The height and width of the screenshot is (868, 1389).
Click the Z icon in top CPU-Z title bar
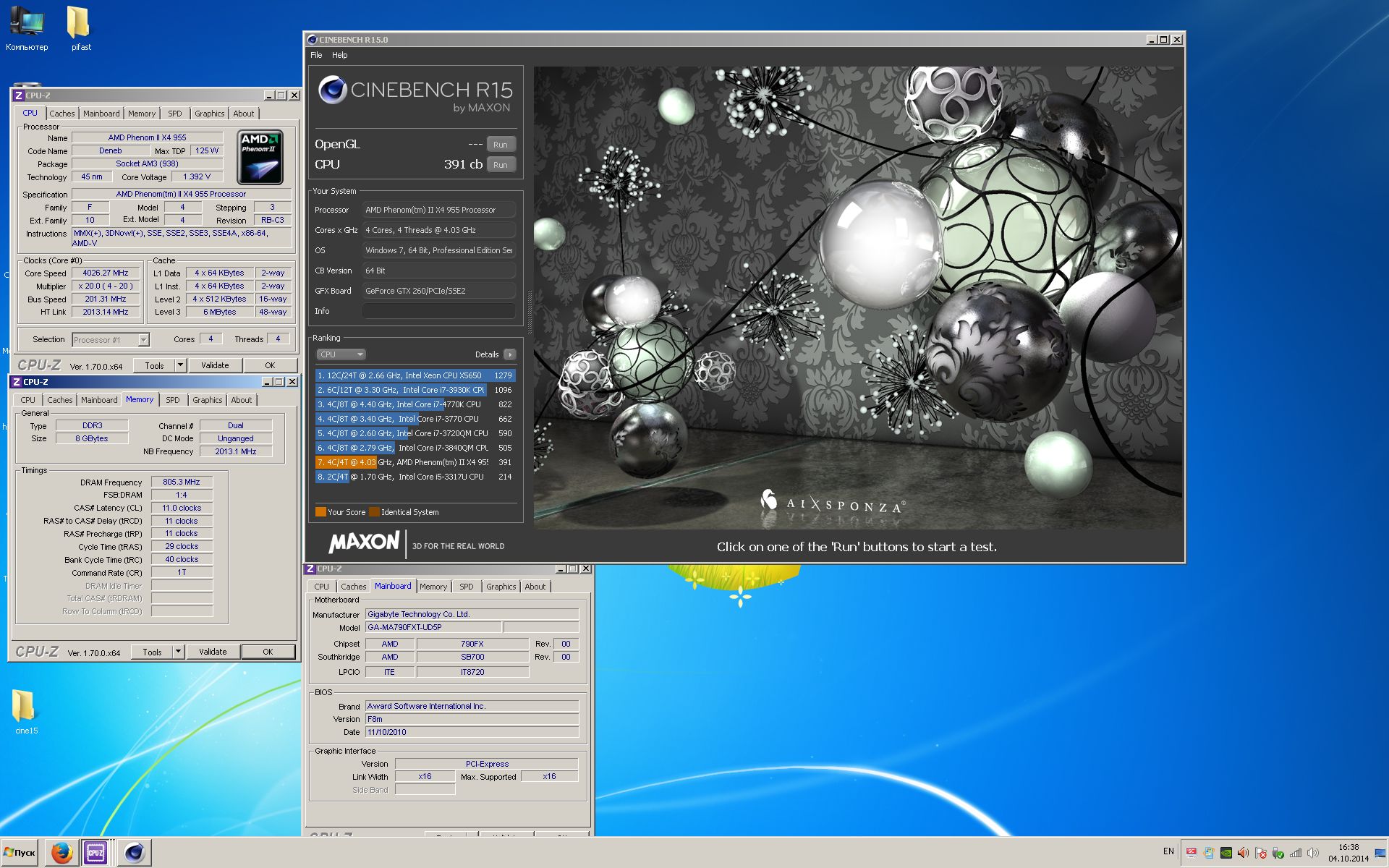(x=19, y=95)
